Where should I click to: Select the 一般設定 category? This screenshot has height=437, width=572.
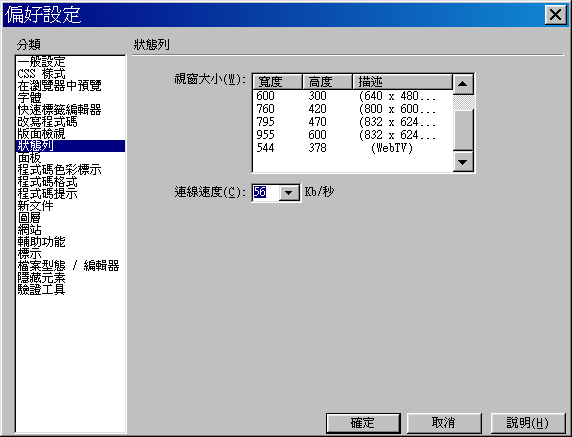[x=41, y=61]
